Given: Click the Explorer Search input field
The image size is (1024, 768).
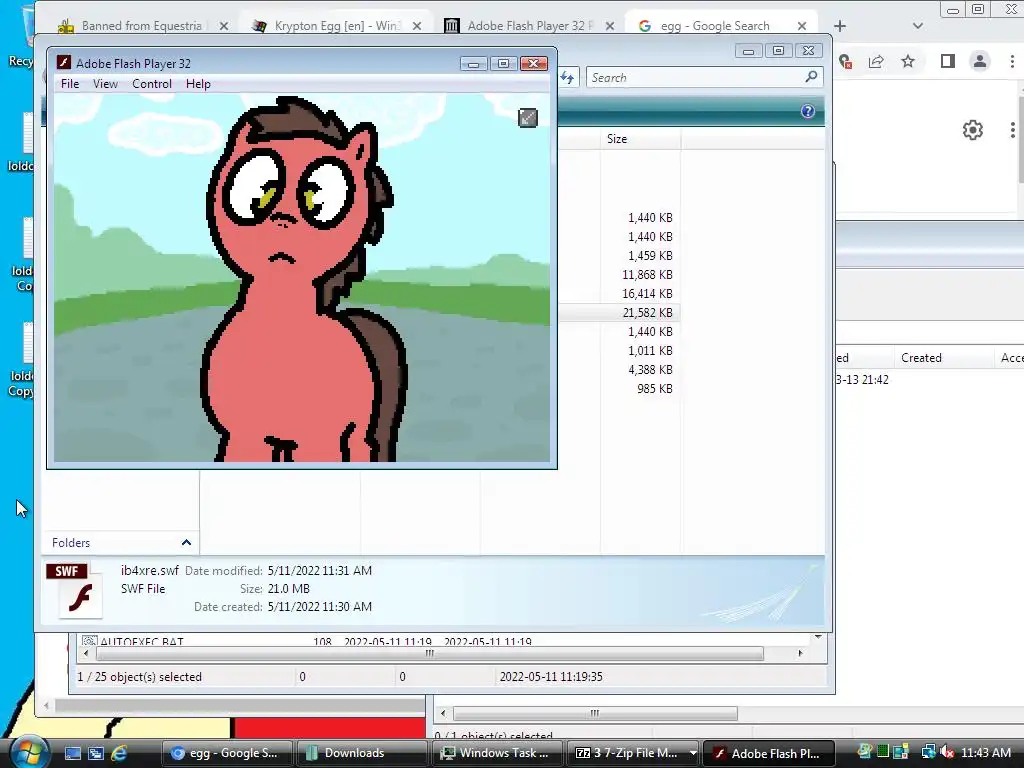Looking at the screenshot, I should click(x=696, y=77).
